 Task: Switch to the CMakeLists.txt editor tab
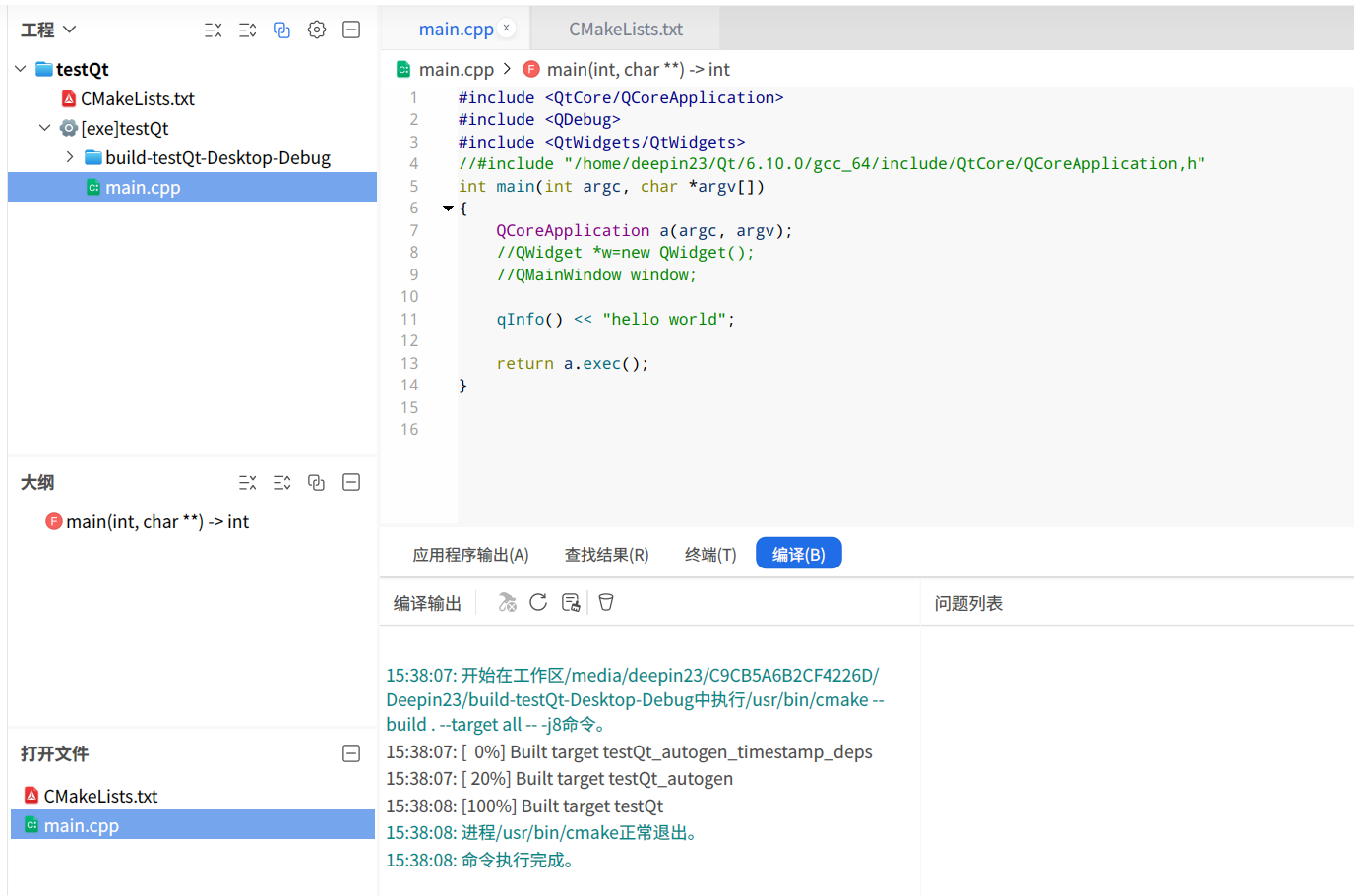coord(626,30)
